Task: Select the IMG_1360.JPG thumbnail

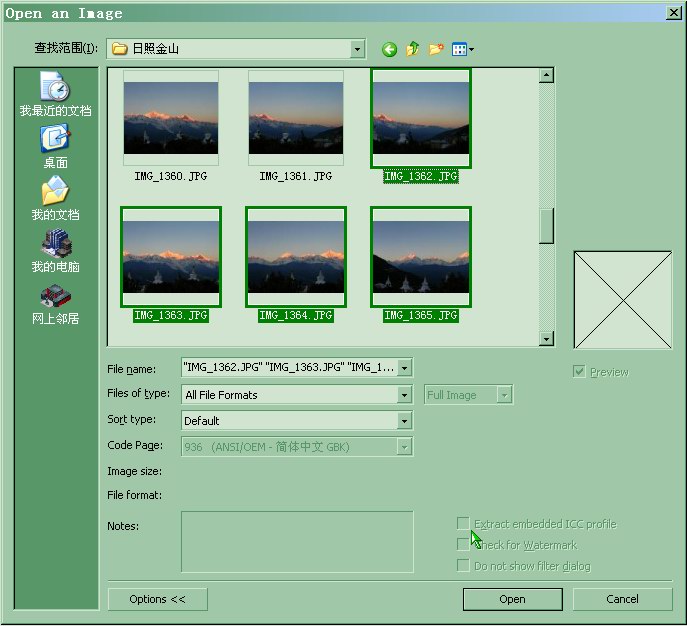Action: tap(171, 118)
